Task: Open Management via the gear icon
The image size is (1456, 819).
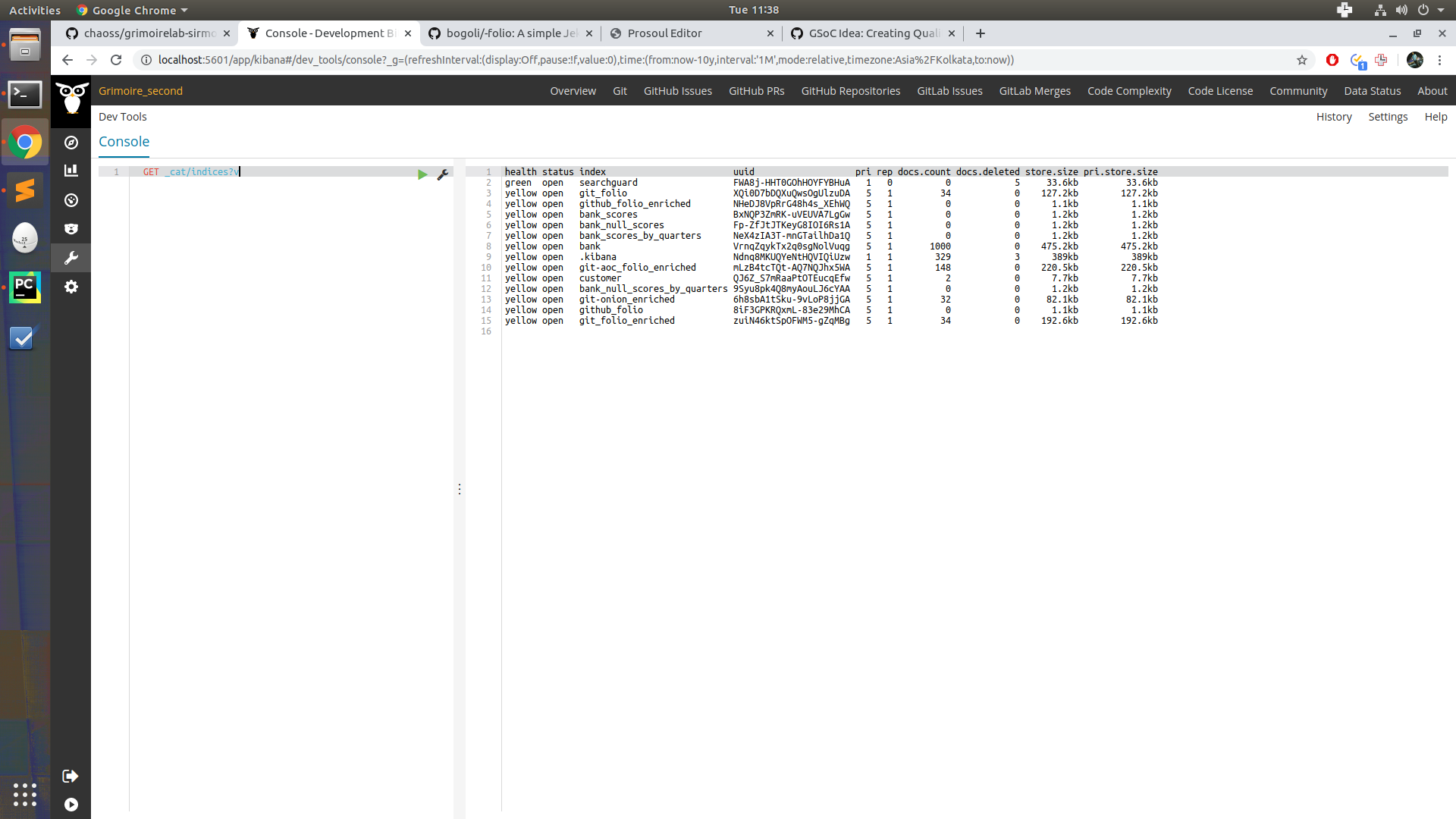Action: (x=71, y=287)
